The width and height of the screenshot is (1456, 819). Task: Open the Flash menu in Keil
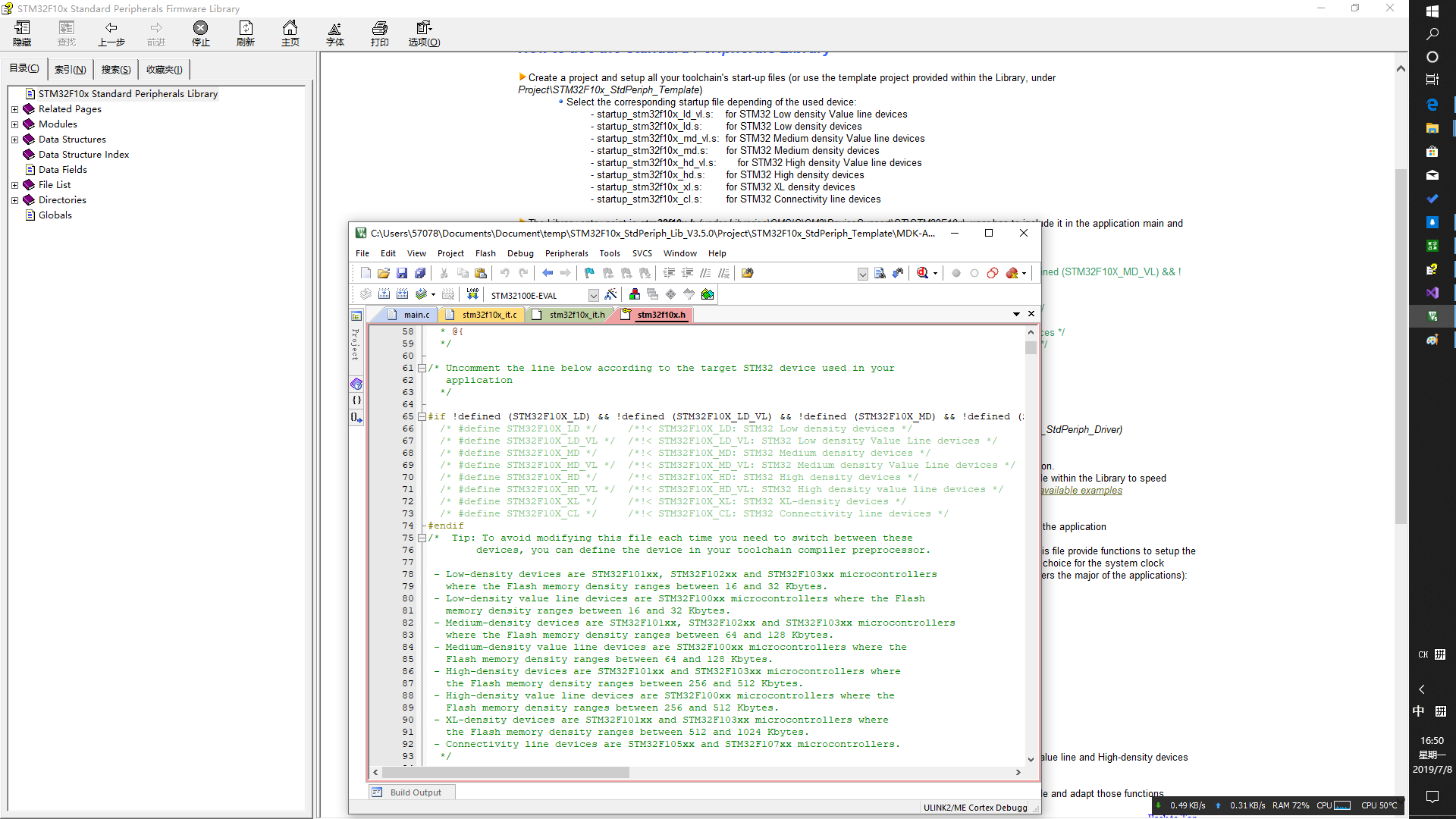485,253
